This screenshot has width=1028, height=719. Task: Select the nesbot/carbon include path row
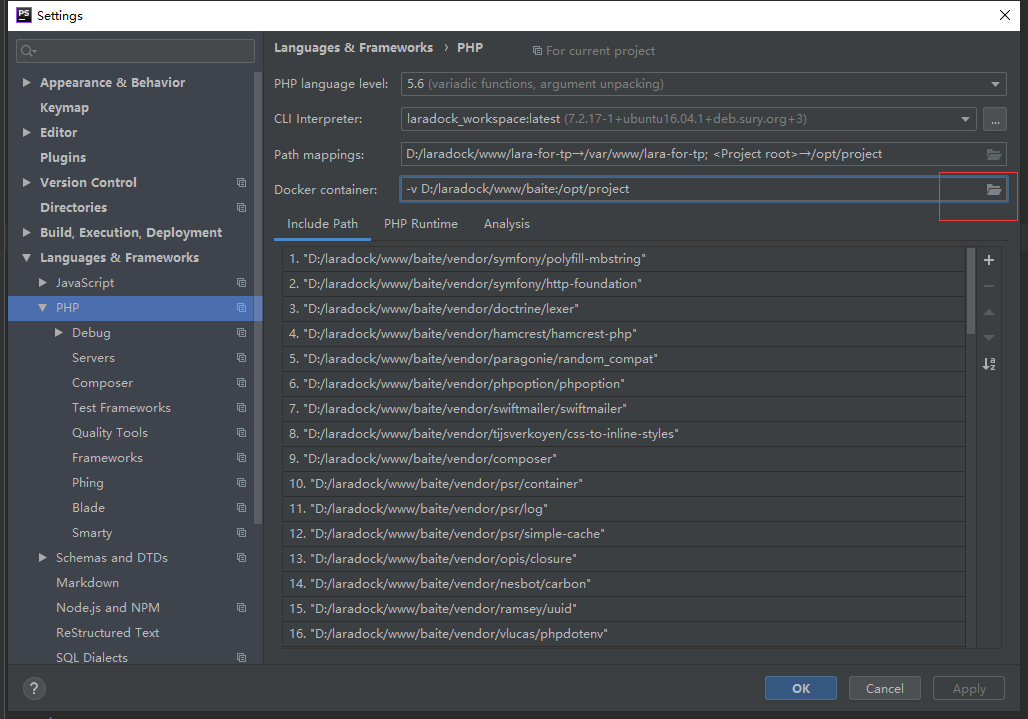click(623, 584)
